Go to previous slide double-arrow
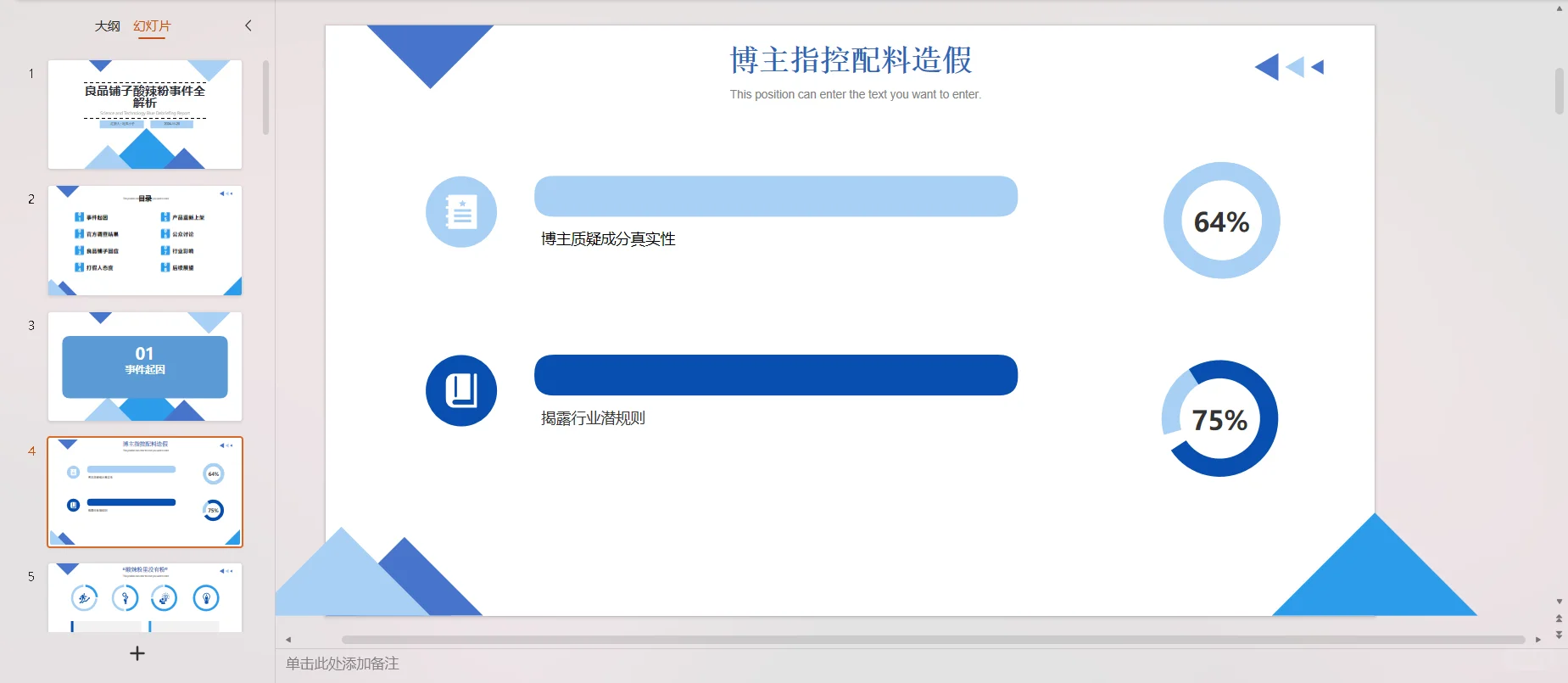Image resolution: width=1568 pixels, height=683 pixels. (1559, 619)
